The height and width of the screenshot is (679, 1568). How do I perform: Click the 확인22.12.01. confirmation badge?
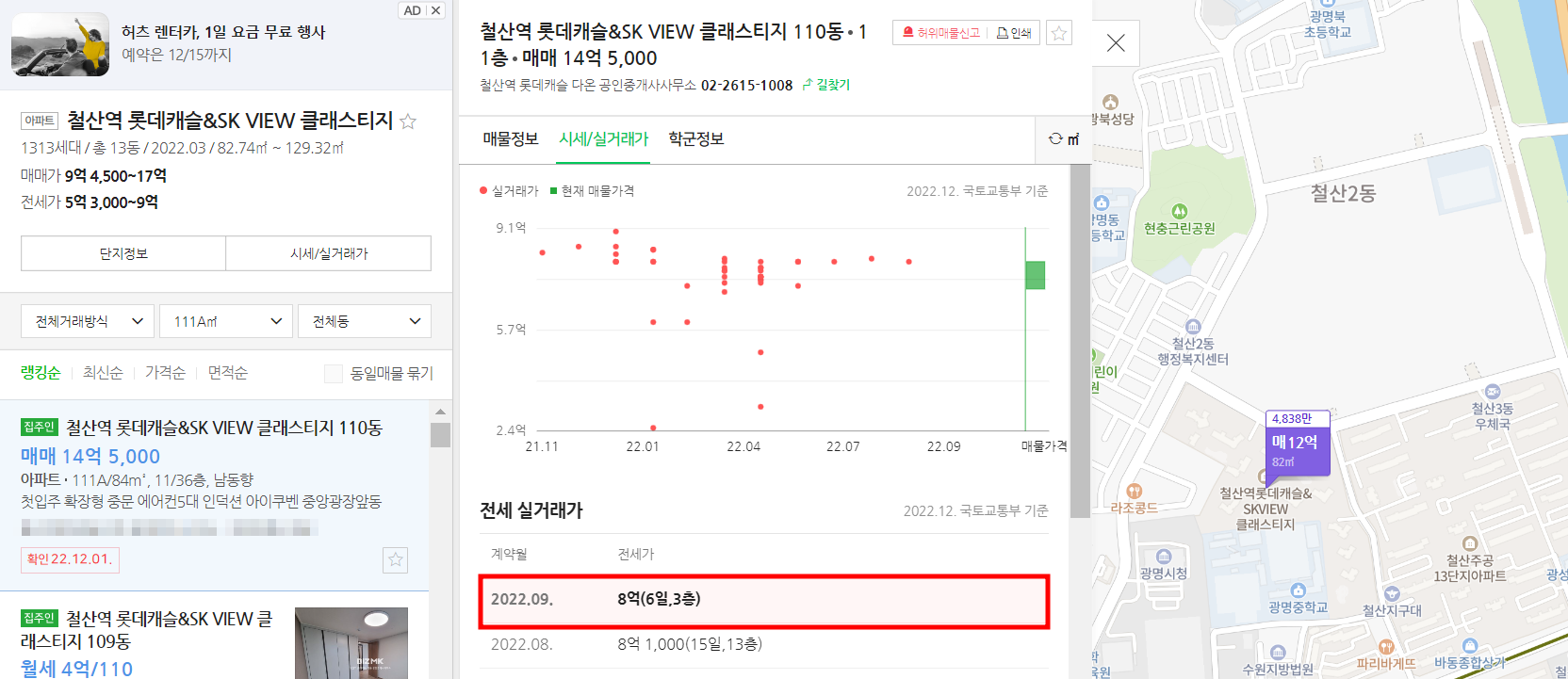(x=70, y=559)
